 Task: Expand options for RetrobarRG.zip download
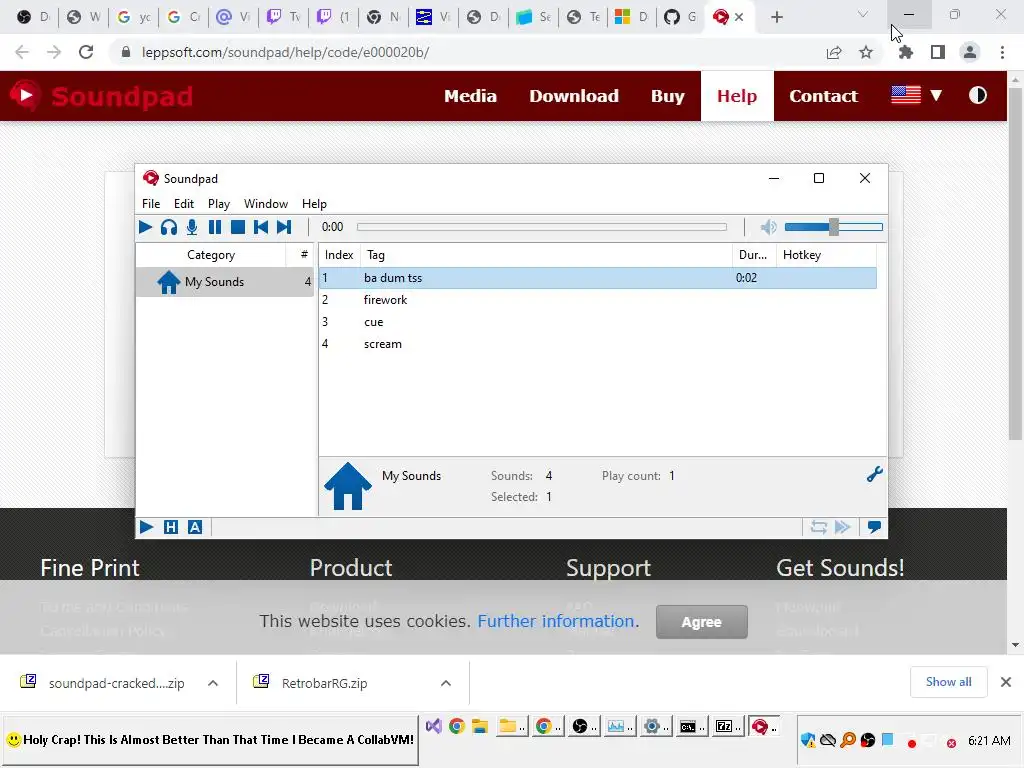(x=445, y=683)
